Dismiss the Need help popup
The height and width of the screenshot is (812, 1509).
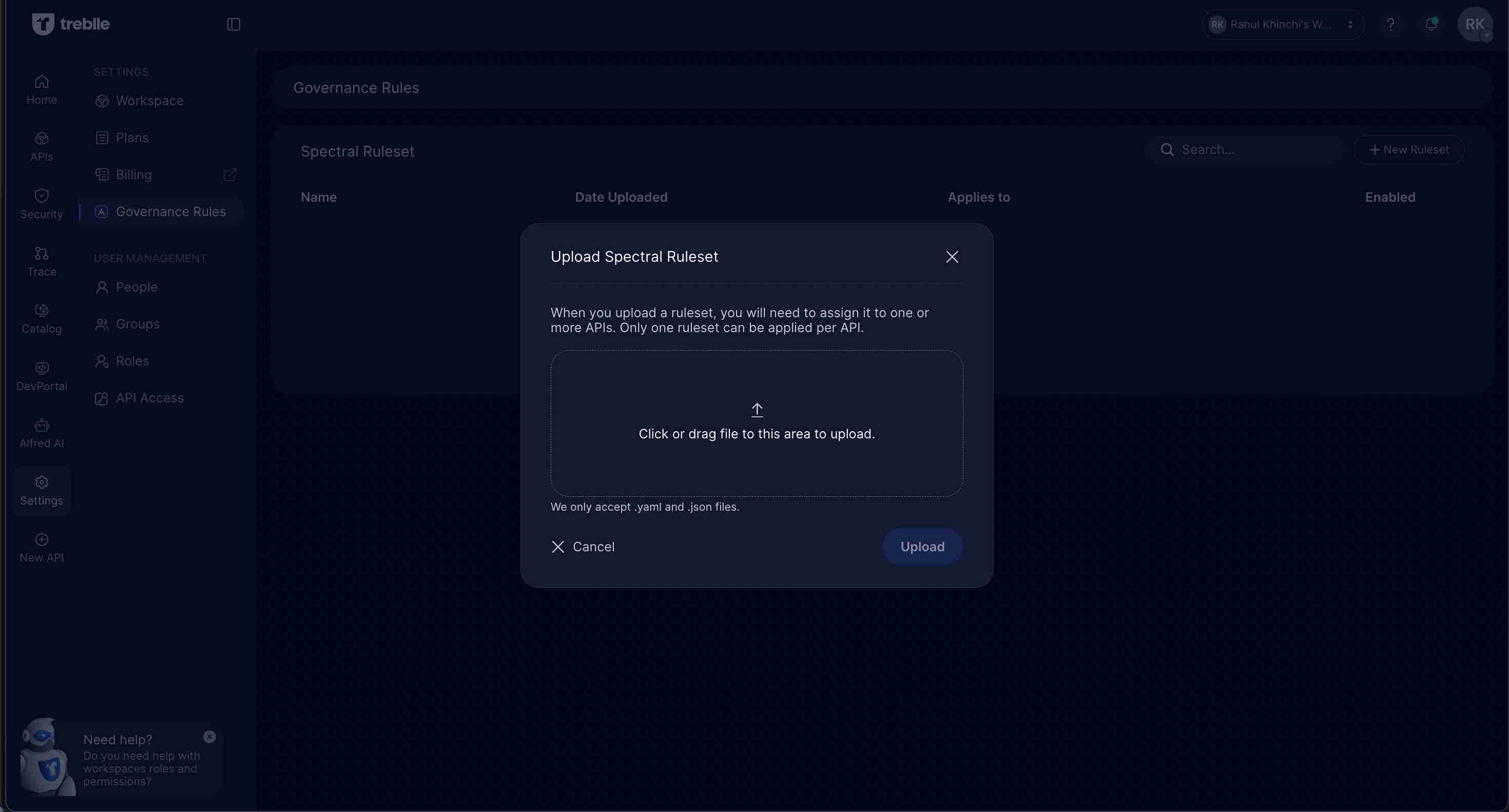point(209,737)
